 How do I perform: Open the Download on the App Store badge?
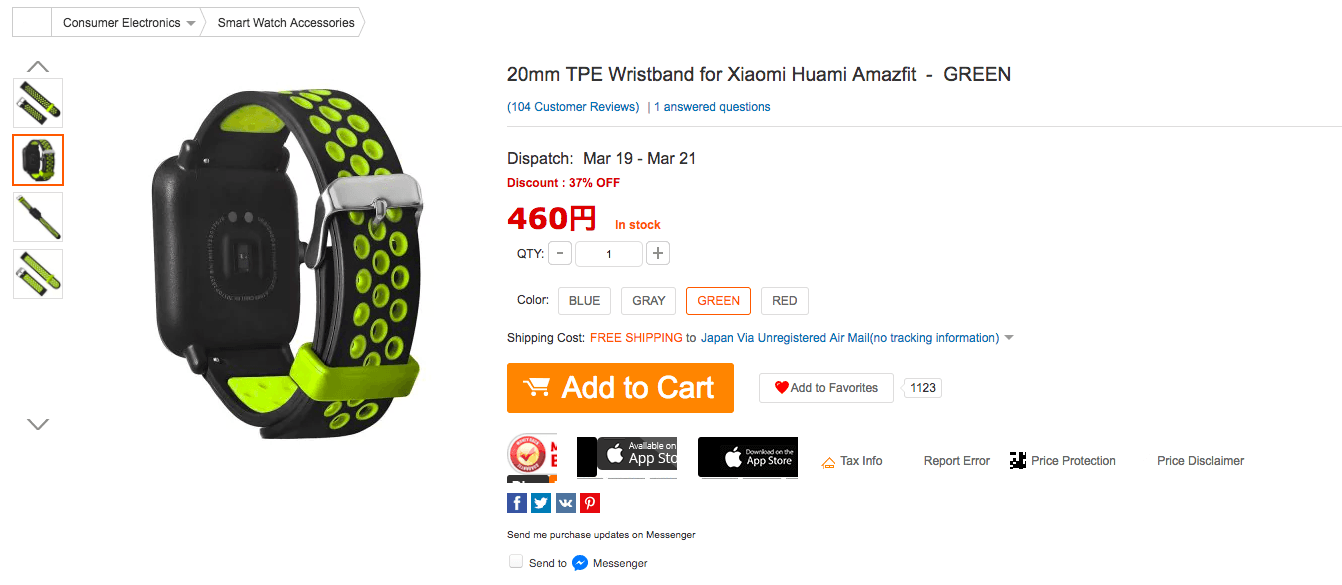747,457
